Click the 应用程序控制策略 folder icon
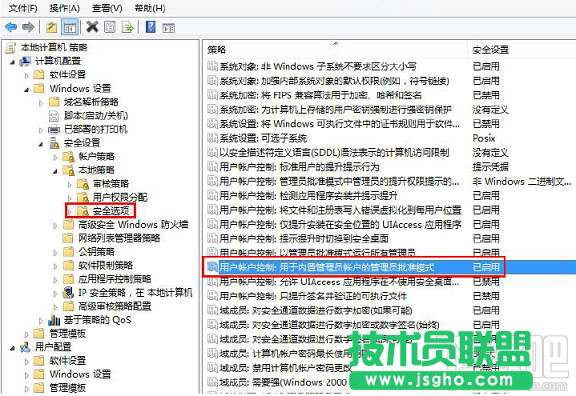 [x=68, y=279]
